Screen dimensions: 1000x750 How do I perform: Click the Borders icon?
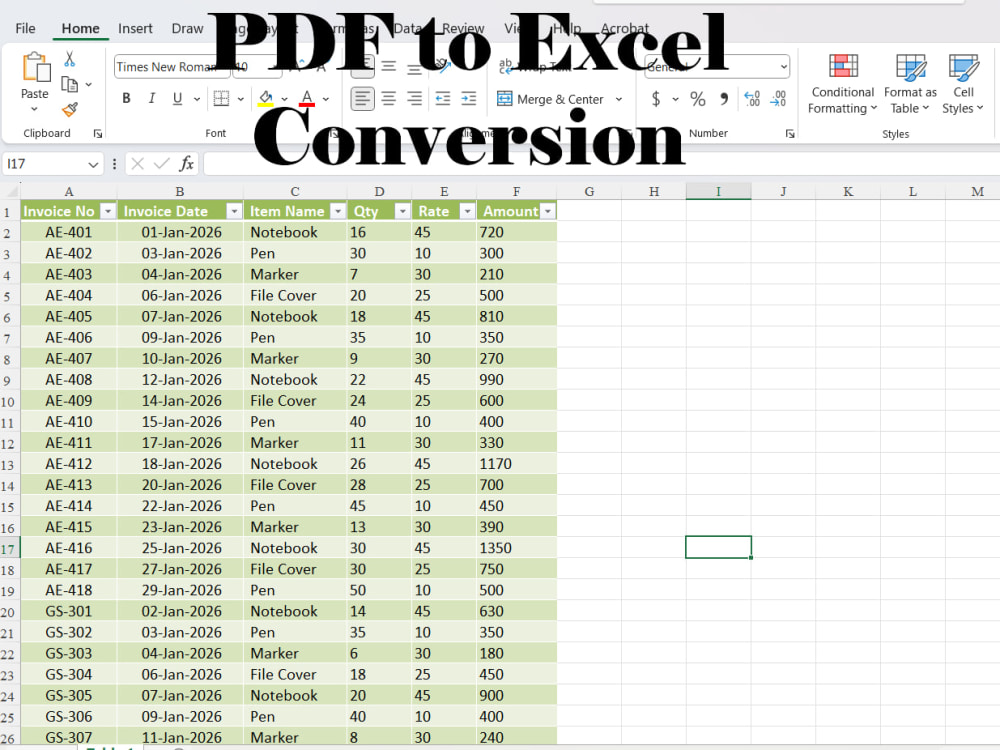pos(221,98)
